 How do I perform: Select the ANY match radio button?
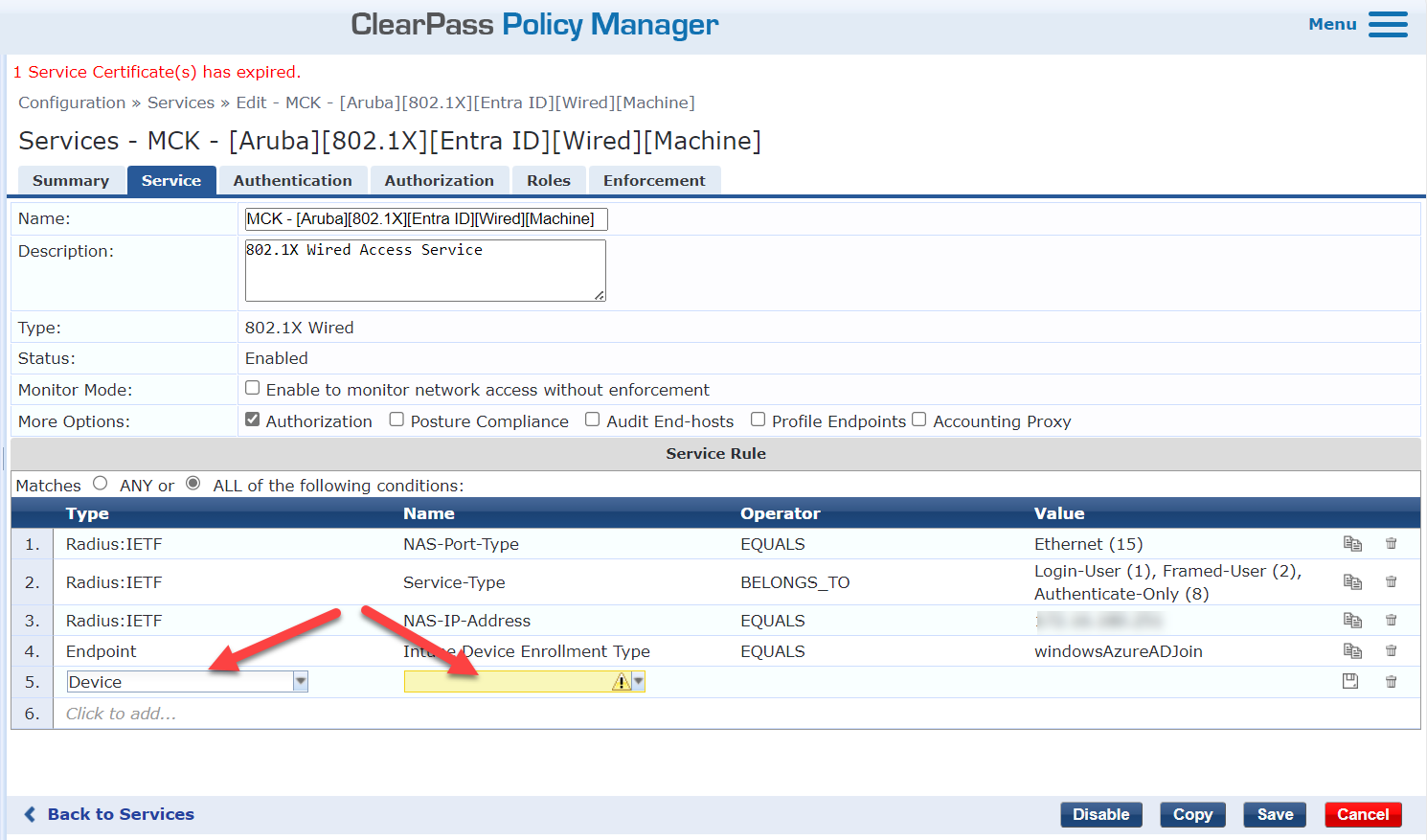[101, 484]
